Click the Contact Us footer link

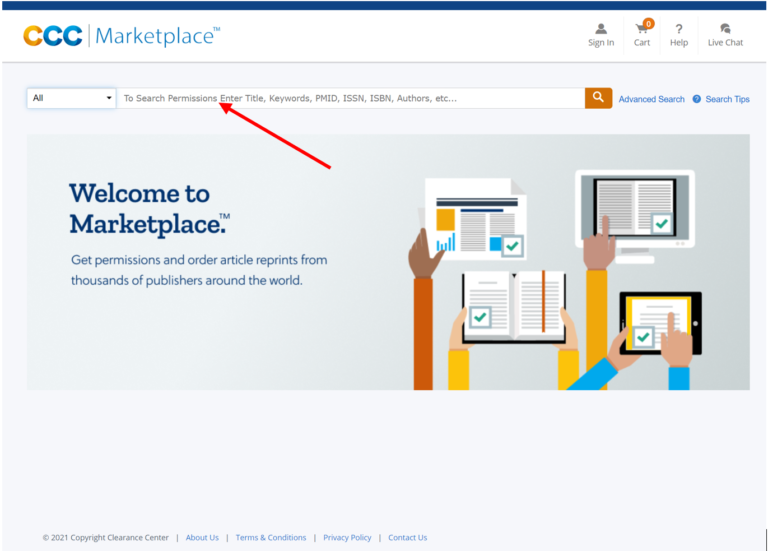point(407,537)
